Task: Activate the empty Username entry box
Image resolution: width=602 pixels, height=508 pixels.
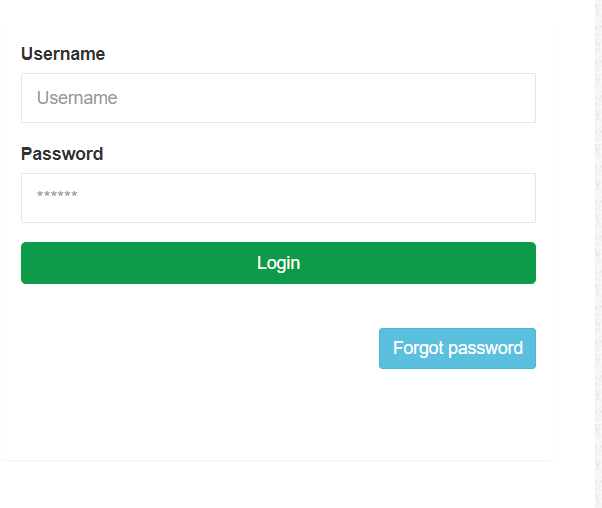Action: pyautogui.click(x=278, y=98)
